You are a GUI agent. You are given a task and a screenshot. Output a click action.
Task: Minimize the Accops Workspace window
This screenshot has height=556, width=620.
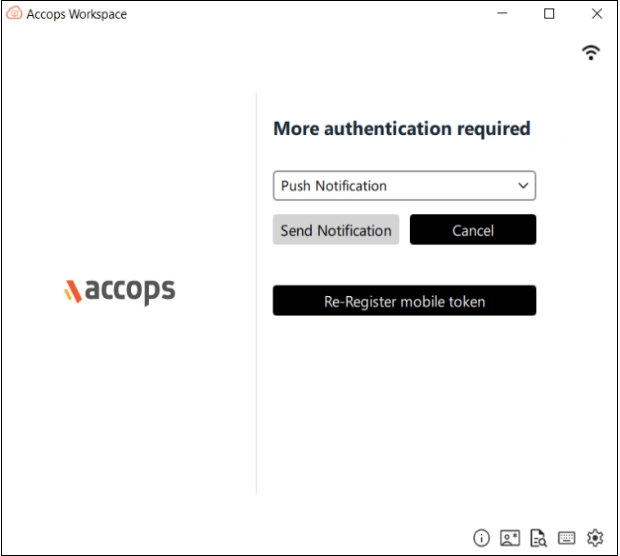tap(502, 13)
